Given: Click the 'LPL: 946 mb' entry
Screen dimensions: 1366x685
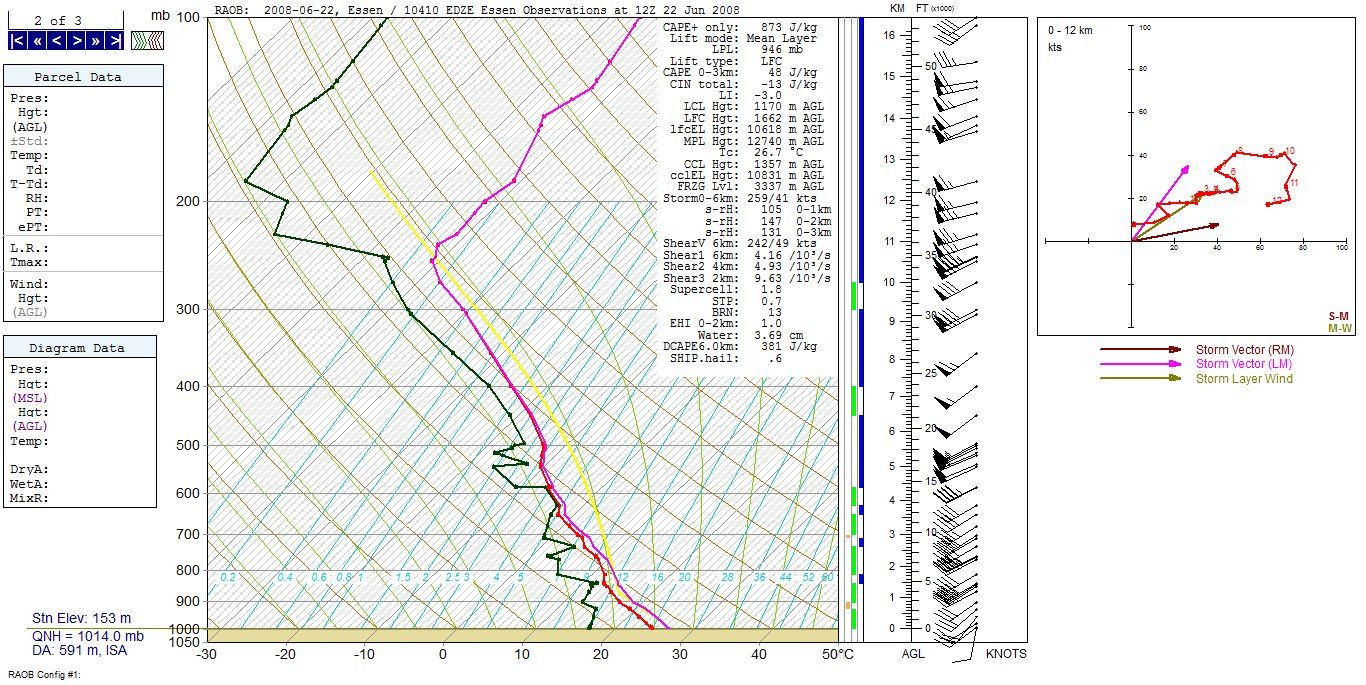Looking at the screenshot, I should [759, 49].
